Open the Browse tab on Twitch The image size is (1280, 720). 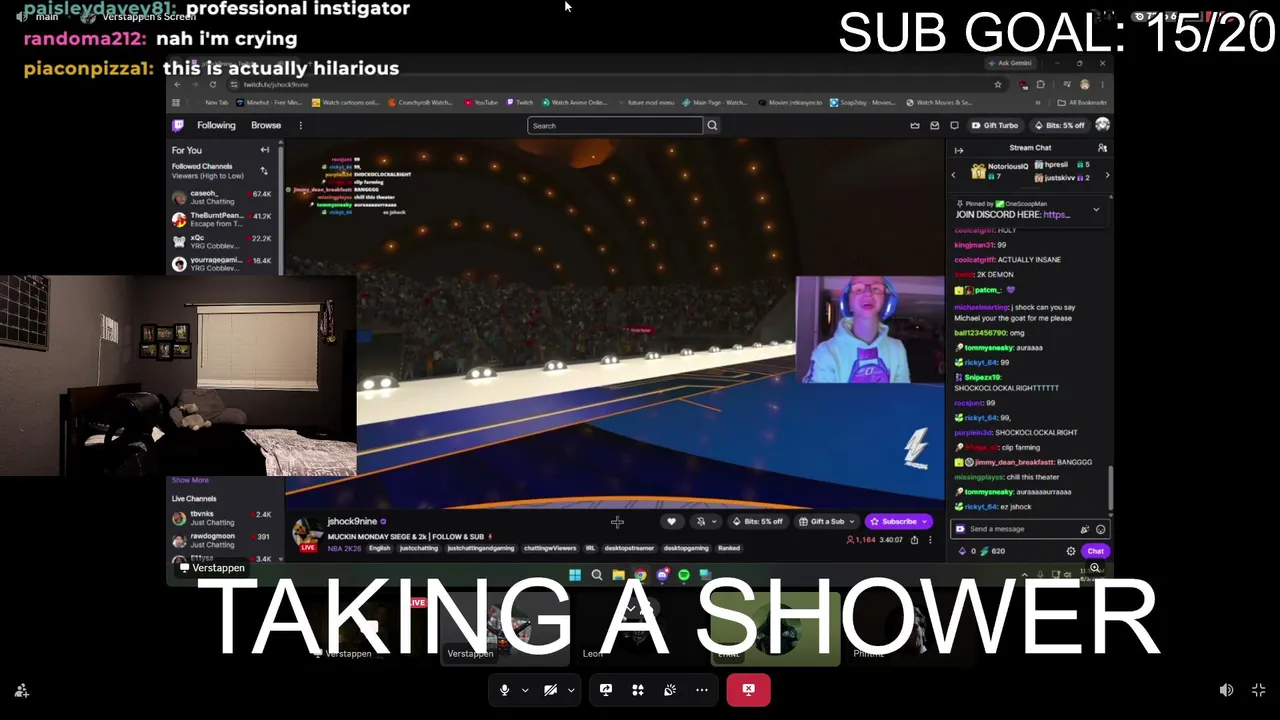pyautogui.click(x=266, y=125)
